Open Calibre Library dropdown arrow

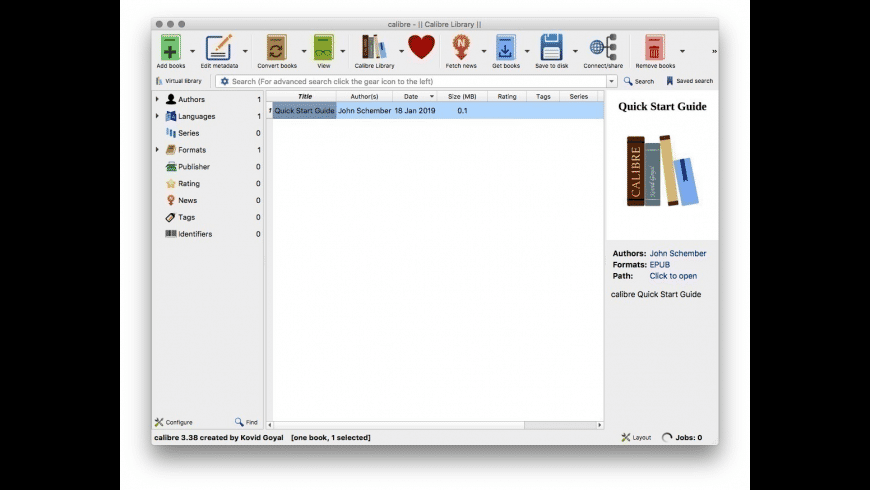click(x=401, y=51)
